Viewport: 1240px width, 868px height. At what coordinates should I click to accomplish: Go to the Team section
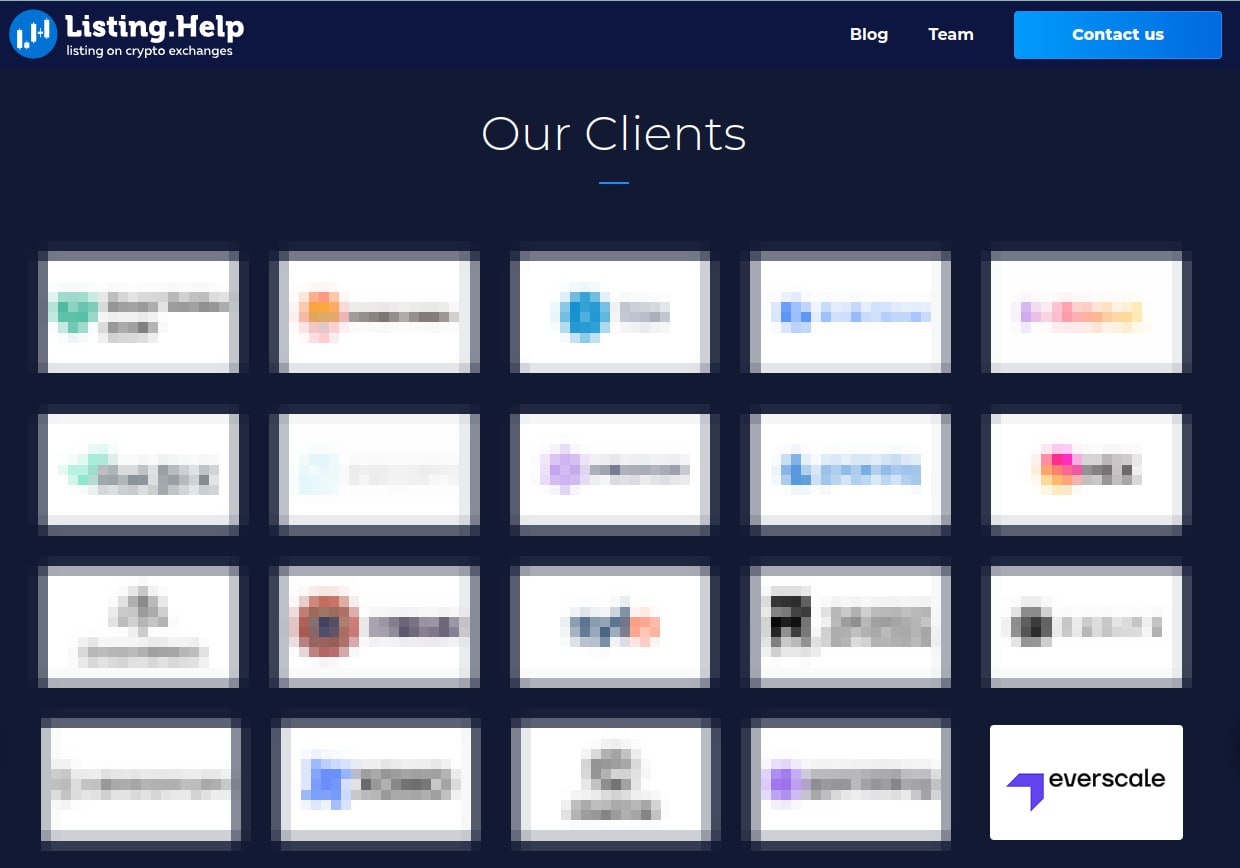(950, 34)
